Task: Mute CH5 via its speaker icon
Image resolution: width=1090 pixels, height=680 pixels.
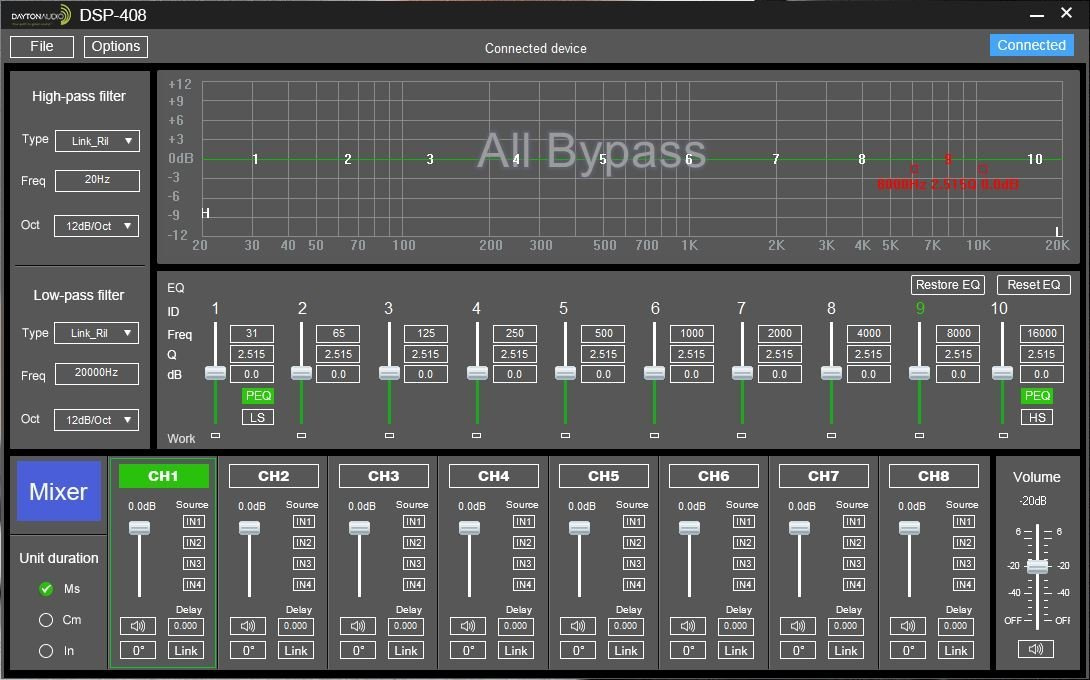Action: point(577,626)
